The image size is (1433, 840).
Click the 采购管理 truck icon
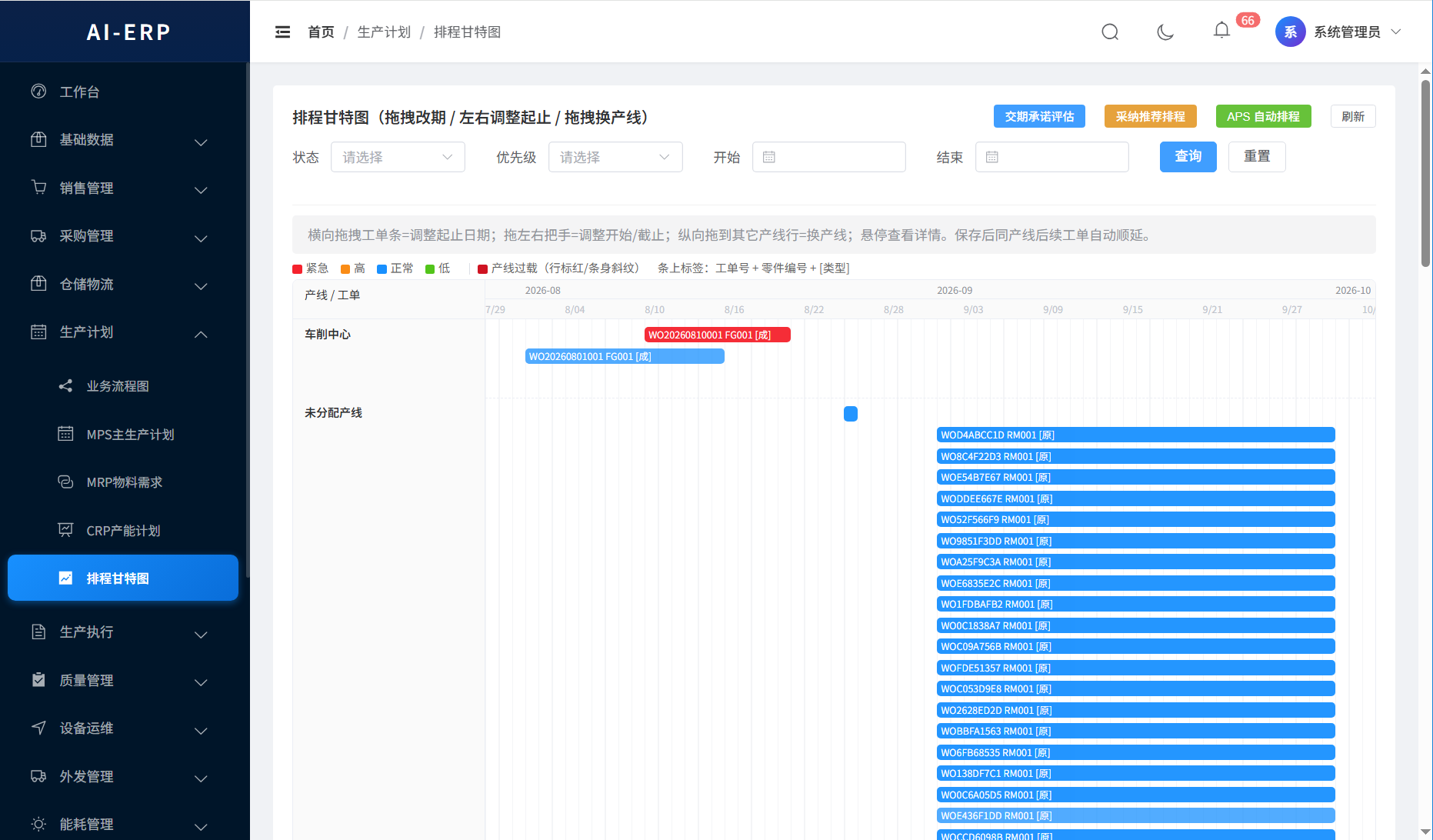(x=38, y=235)
